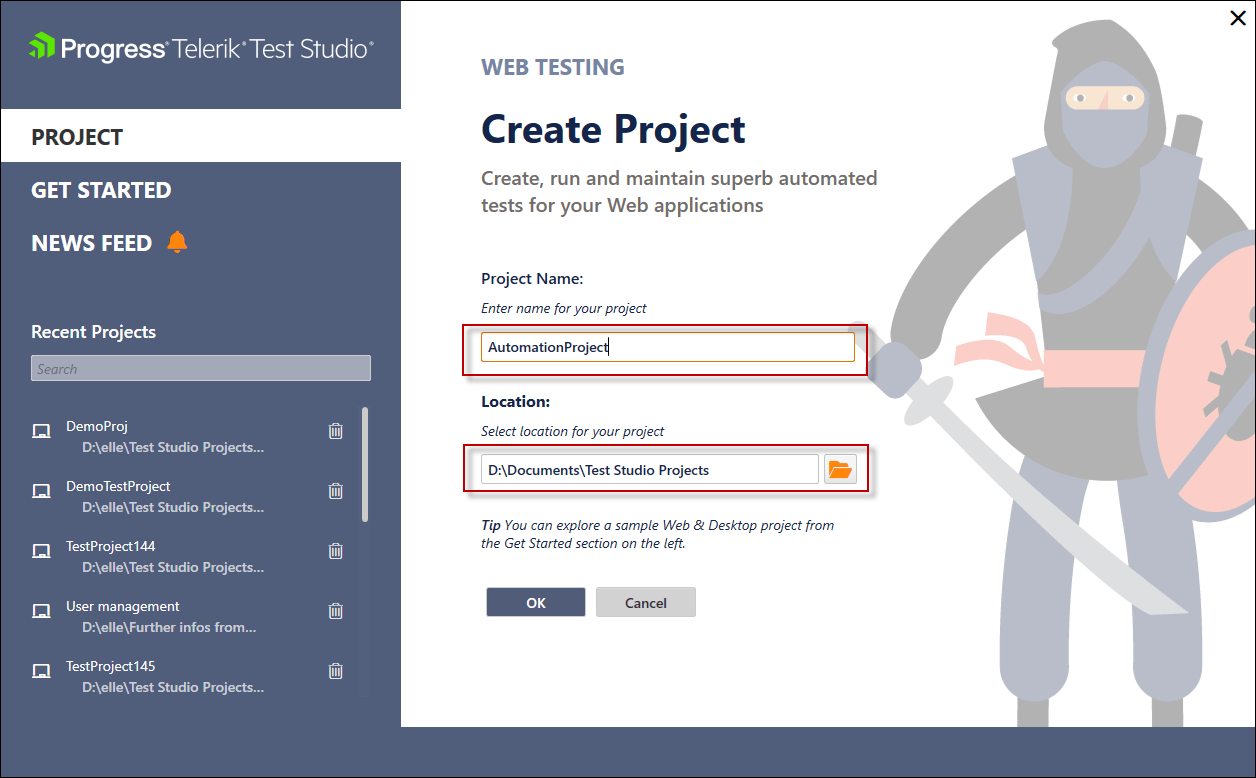The width and height of the screenshot is (1256, 778).
Task: Delete DemoProj from recent projects
Action: click(x=336, y=431)
